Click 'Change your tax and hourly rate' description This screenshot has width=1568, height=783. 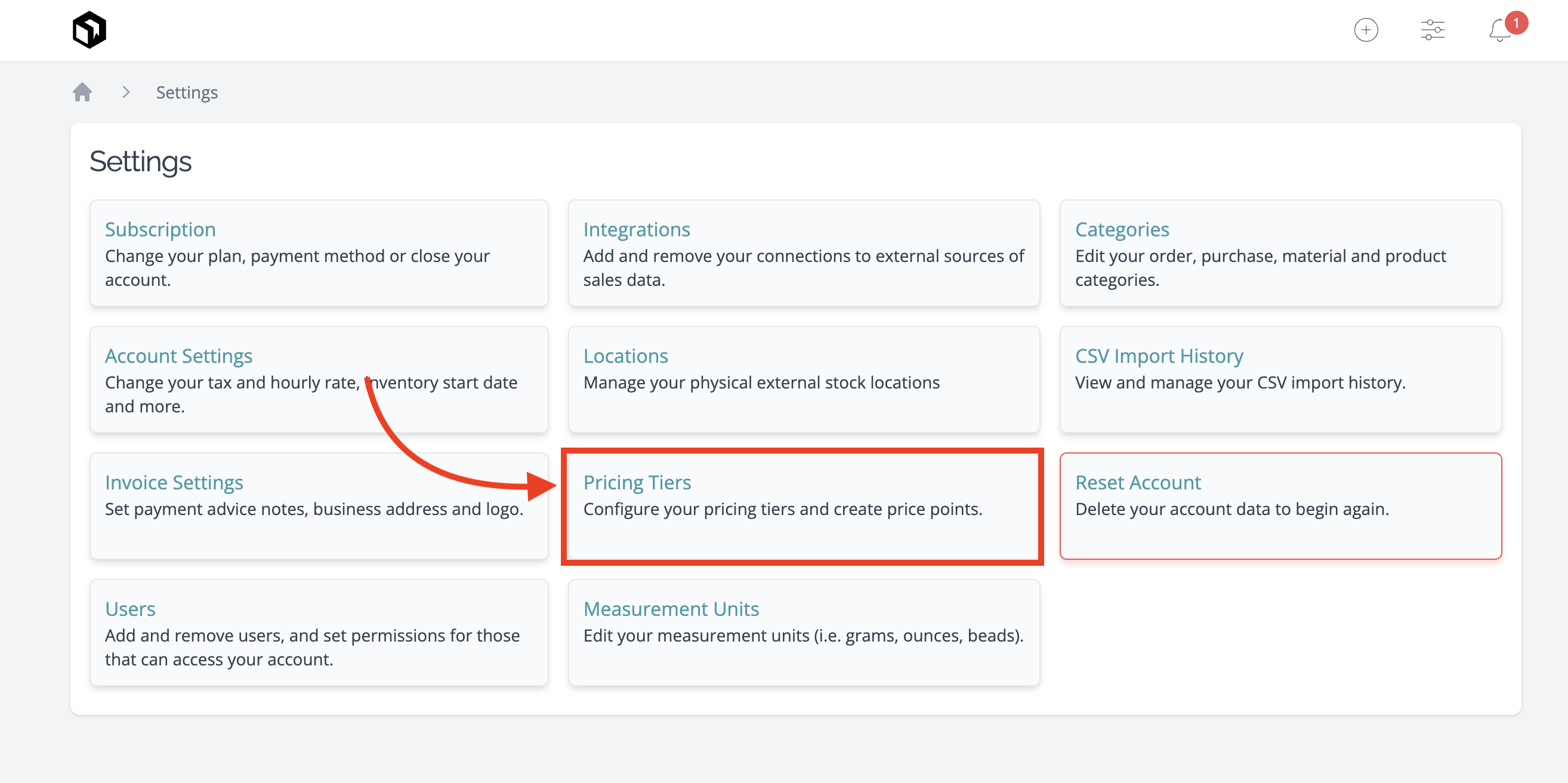[x=310, y=394]
